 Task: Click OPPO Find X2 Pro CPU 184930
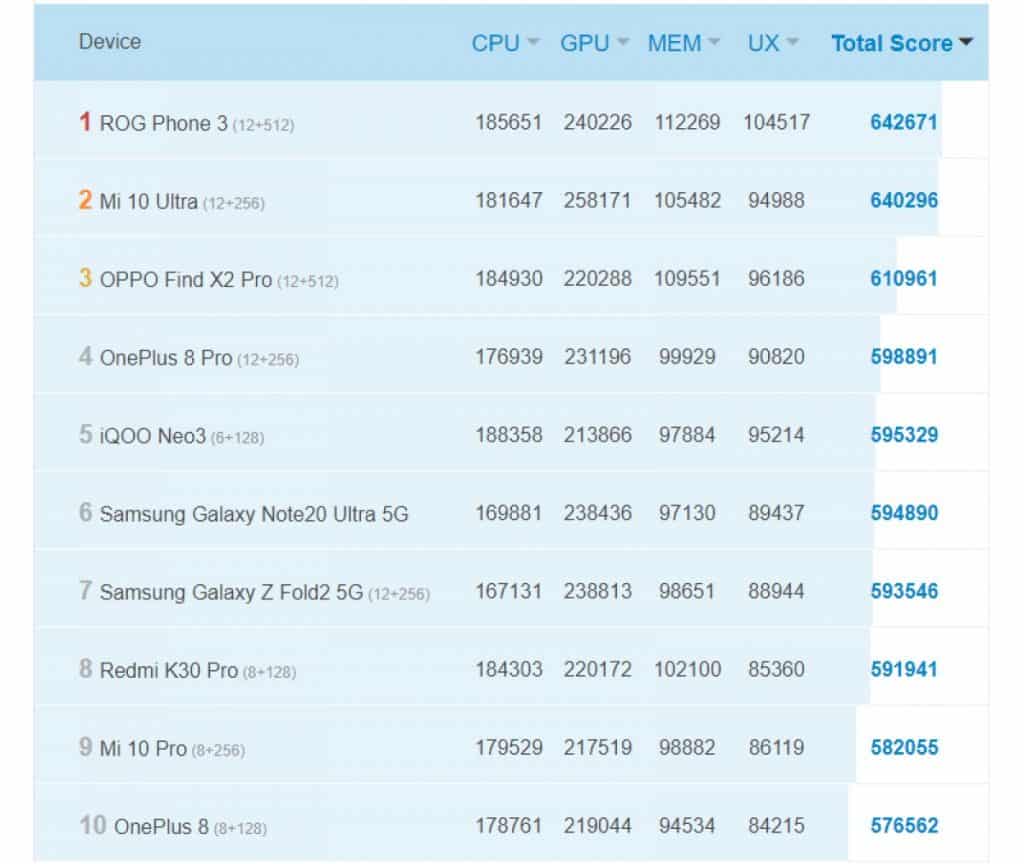coord(509,279)
